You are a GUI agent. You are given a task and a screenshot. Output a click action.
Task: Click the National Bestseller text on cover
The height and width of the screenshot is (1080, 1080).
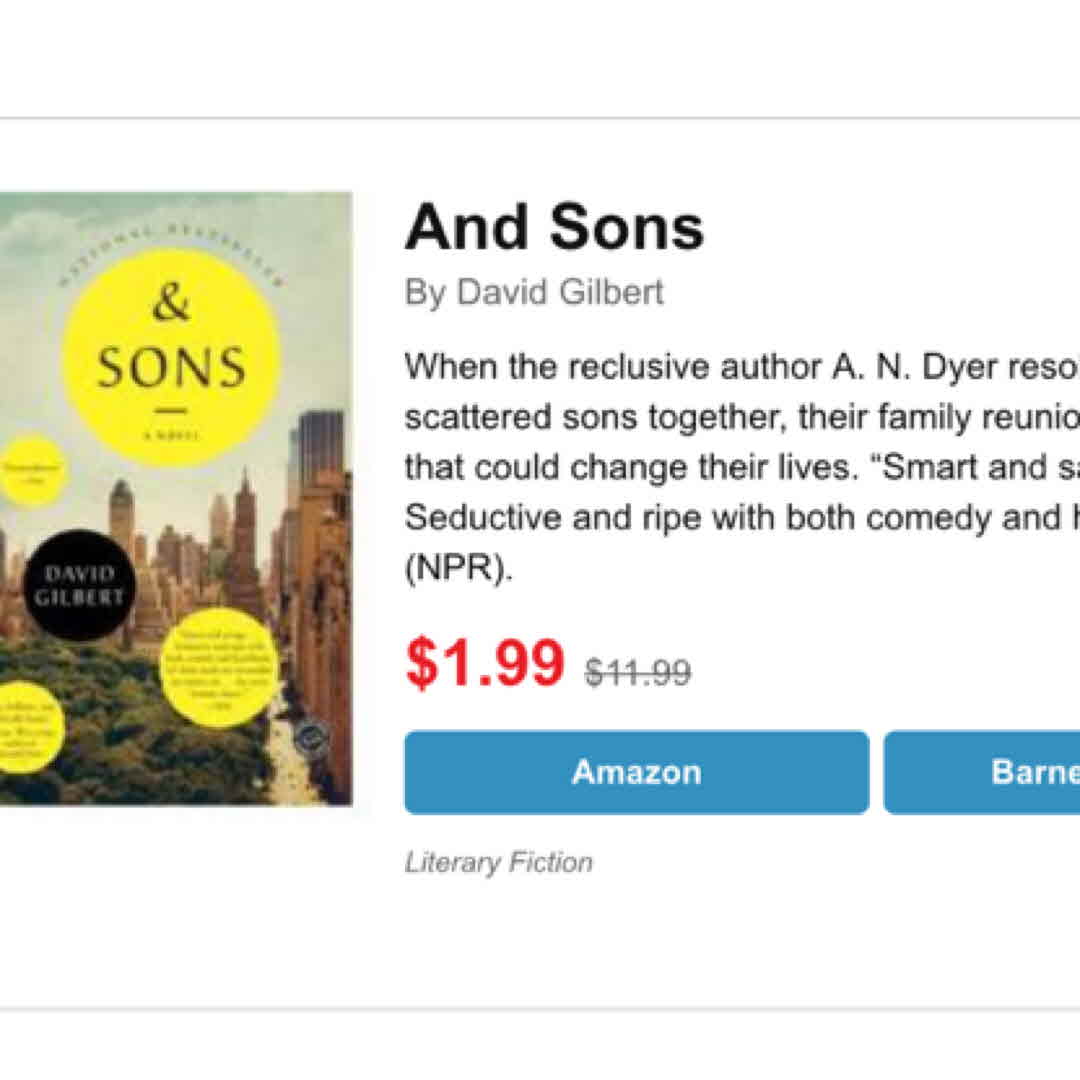point(170,250)
